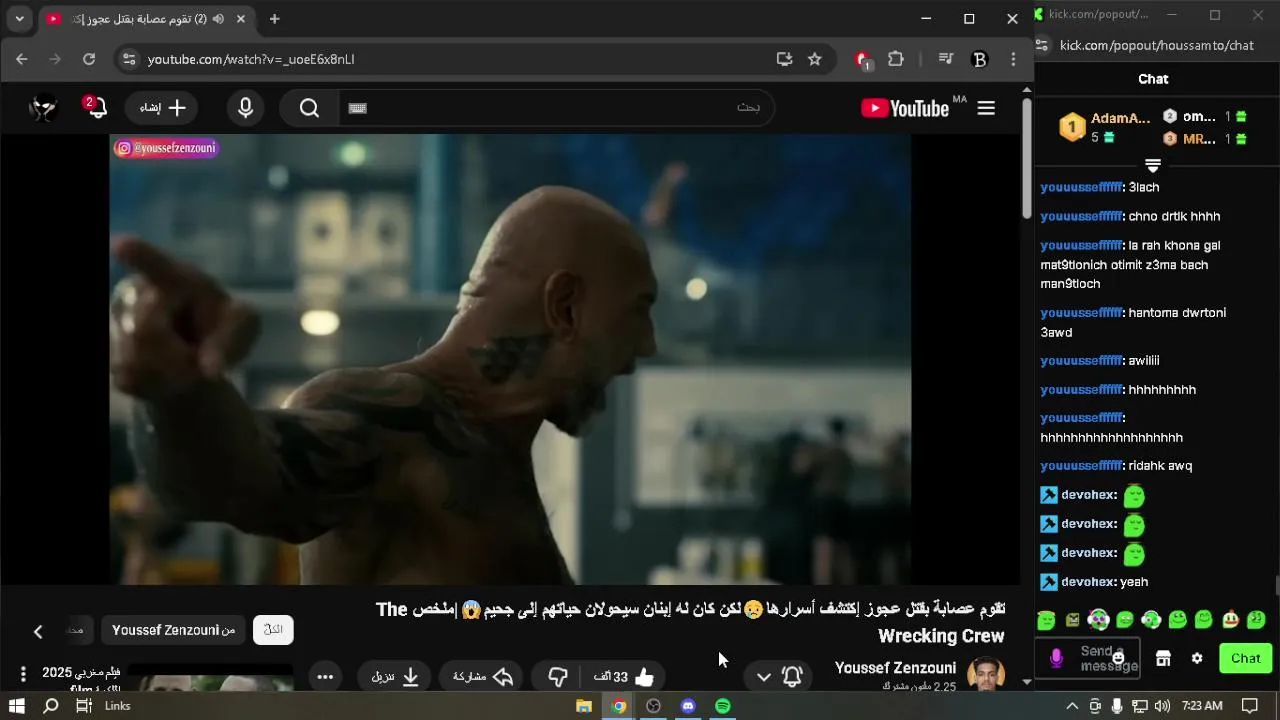Open Kick chat shop icon
Viewport: 1280px width, 720px height.
[x=1163, y=658]
